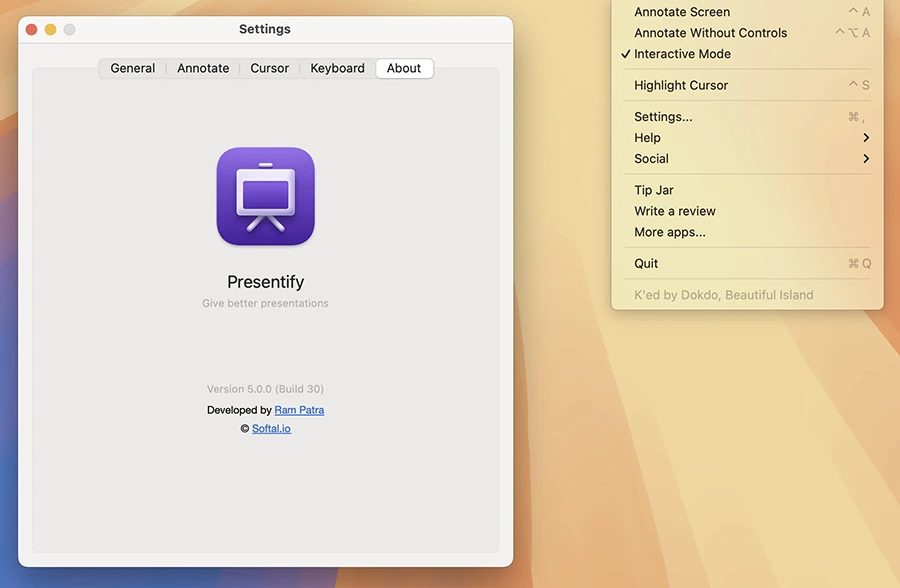Image resolution: width=900 pixels, height=588 pixels.
Task: Open More apps... menu entry
Action: [x=670, y=232]
